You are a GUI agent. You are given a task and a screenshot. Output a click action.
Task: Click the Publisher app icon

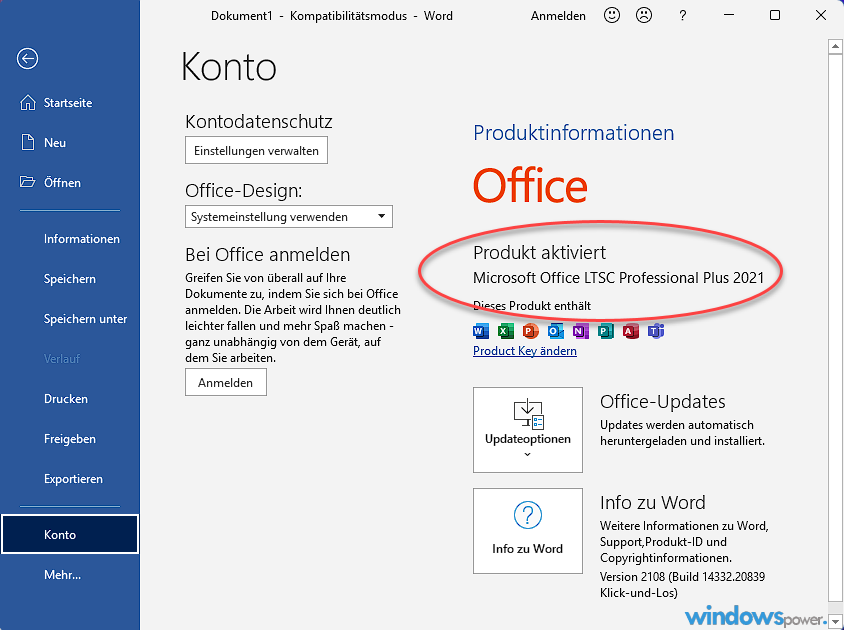[x=606, y=331]
